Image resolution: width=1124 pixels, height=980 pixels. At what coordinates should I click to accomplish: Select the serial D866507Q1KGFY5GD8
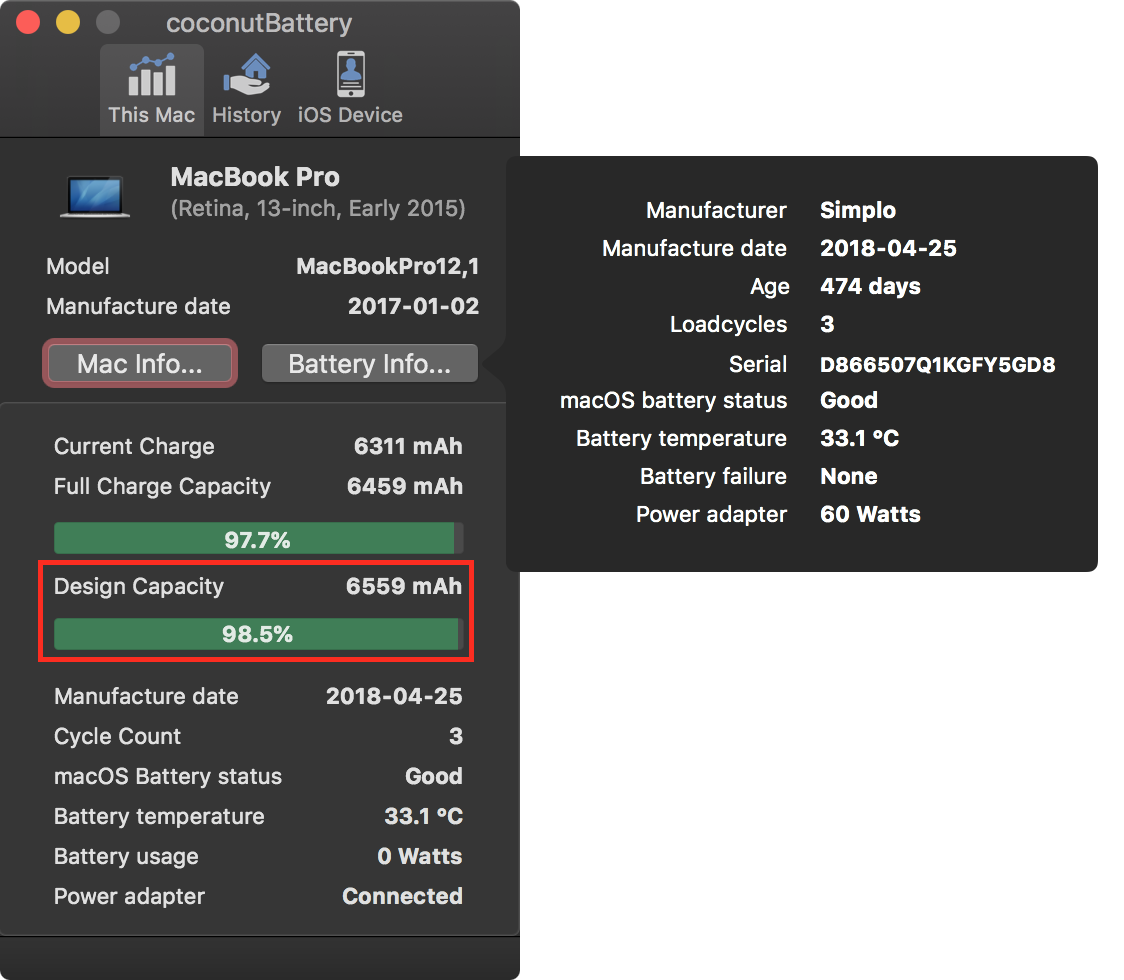(938, 364)
